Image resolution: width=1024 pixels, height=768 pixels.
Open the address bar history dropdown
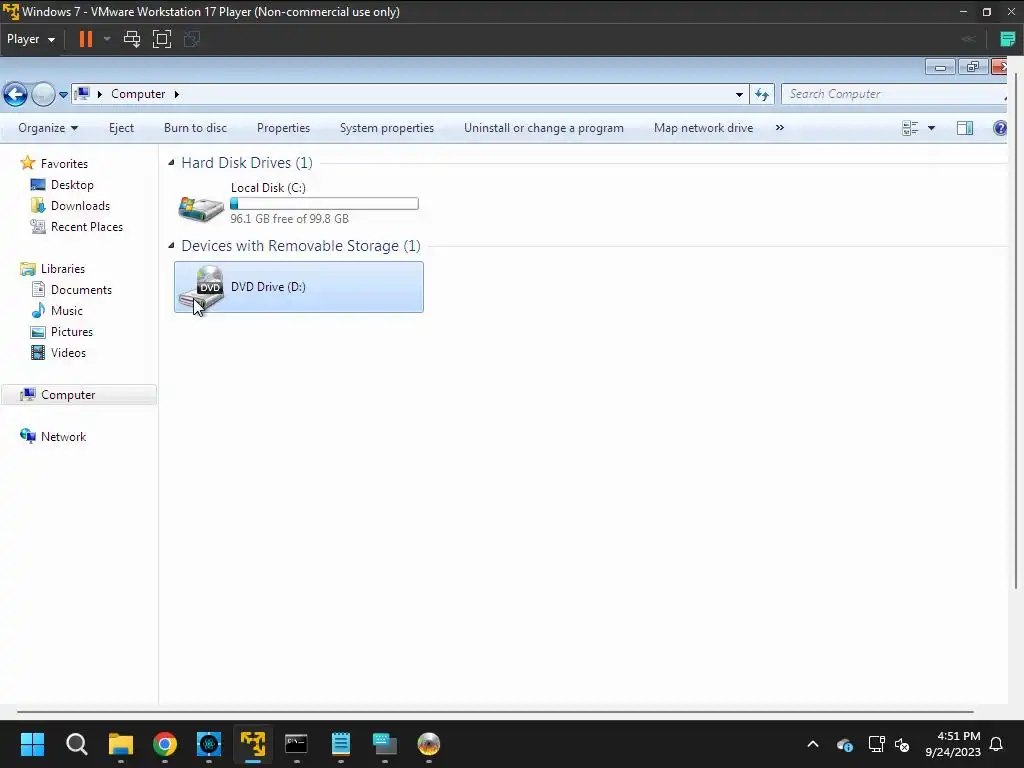739,95
